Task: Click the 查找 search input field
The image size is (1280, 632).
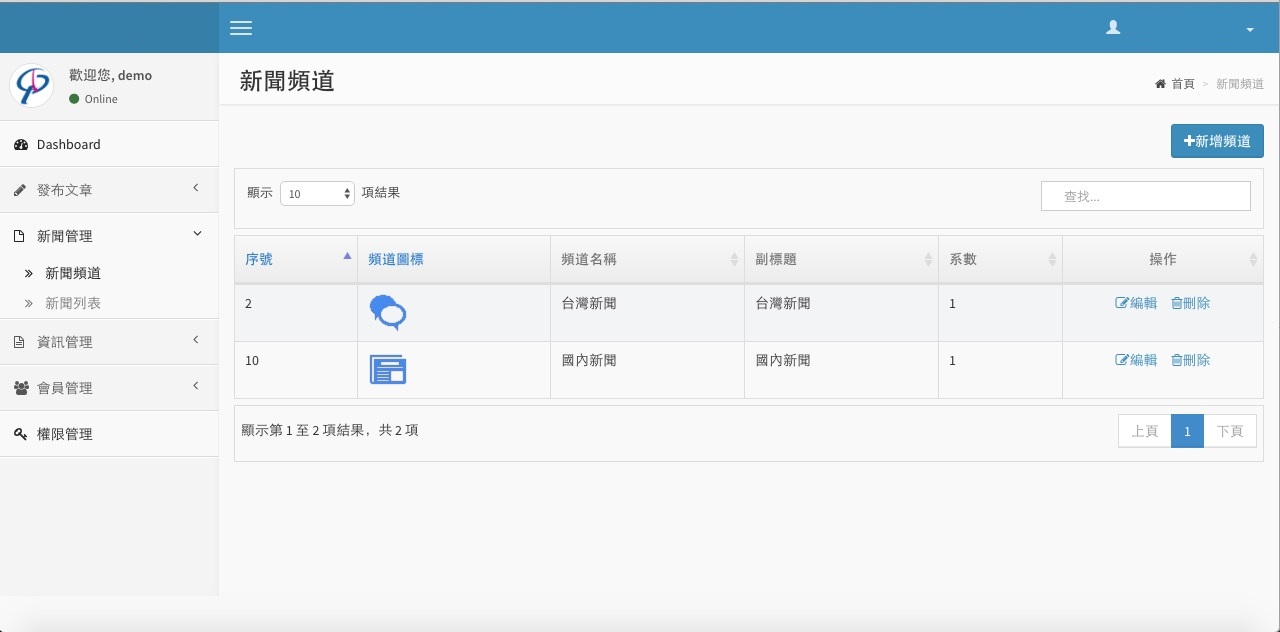Action: click(x=1146, y=196)
